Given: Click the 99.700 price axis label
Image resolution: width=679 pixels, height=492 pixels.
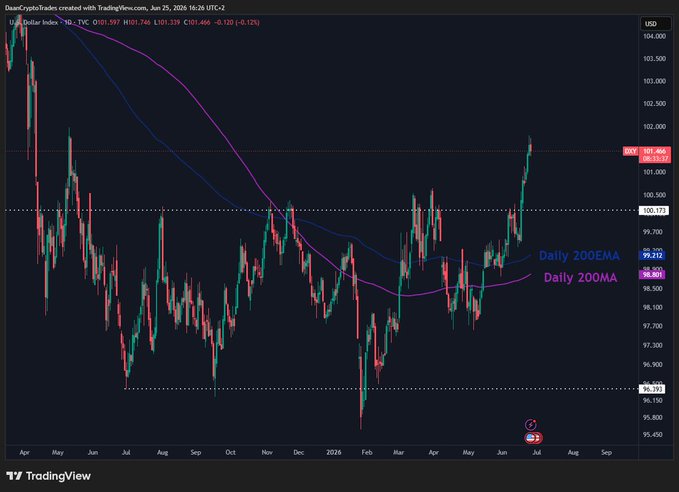Looking at the screenshot, I should coord(653,232).
